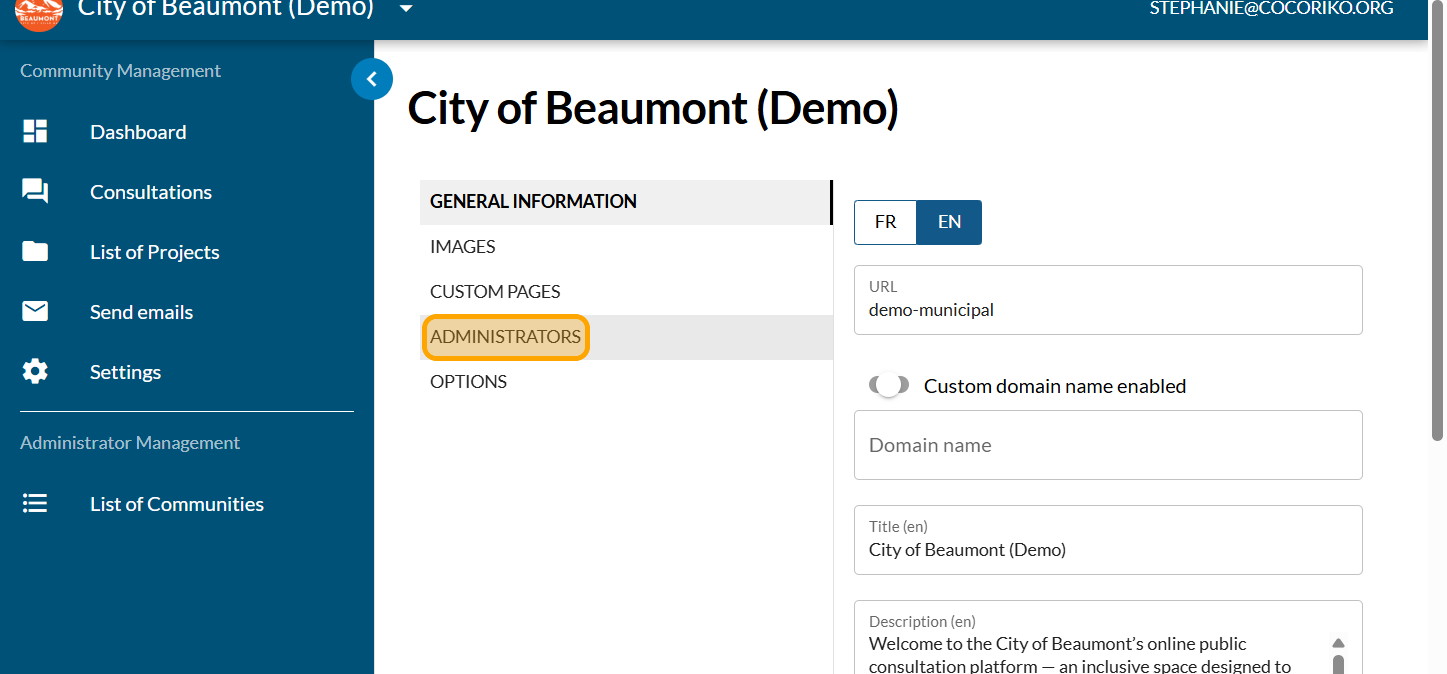The image size is (1447, 674).
Task: Click the List of Communities list icon
Action: tap(35, 504)
